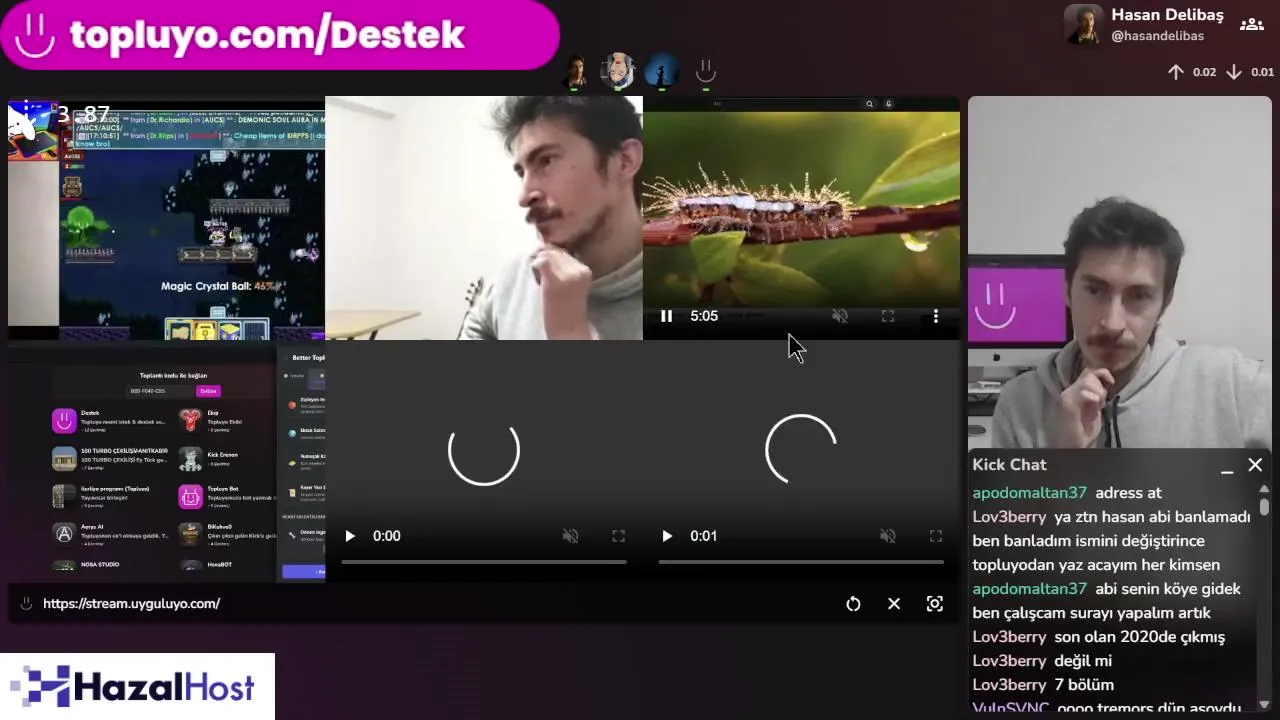The height and width of the screenshot is (720, 1280).
Task: Click the @hasandelibas username
Action: 1157,36
